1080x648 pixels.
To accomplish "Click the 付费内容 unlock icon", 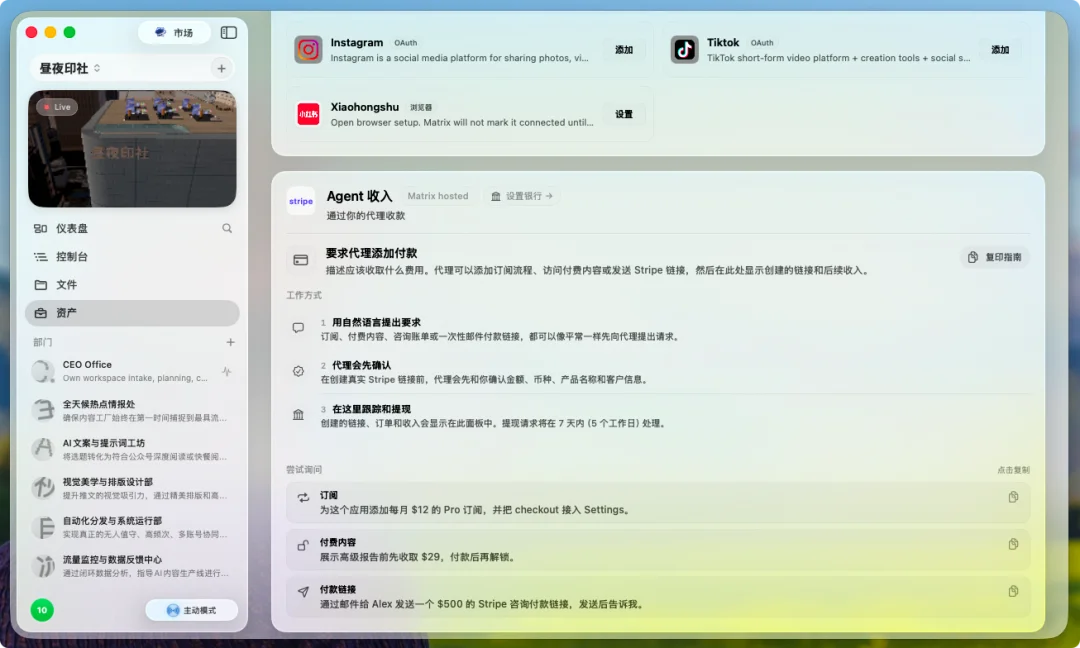I will coord(303,545).
